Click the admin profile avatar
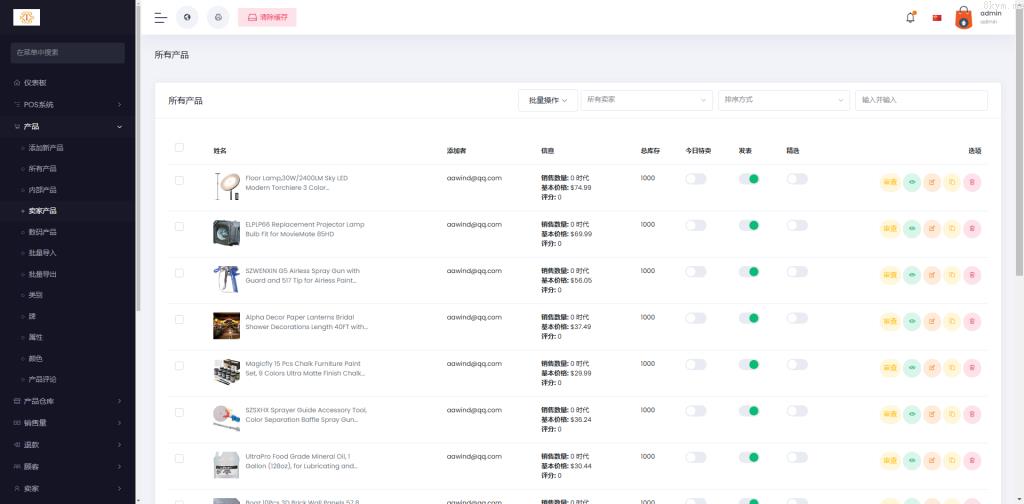The height and width of the screenshot is (504, 1024). [963, 17]
